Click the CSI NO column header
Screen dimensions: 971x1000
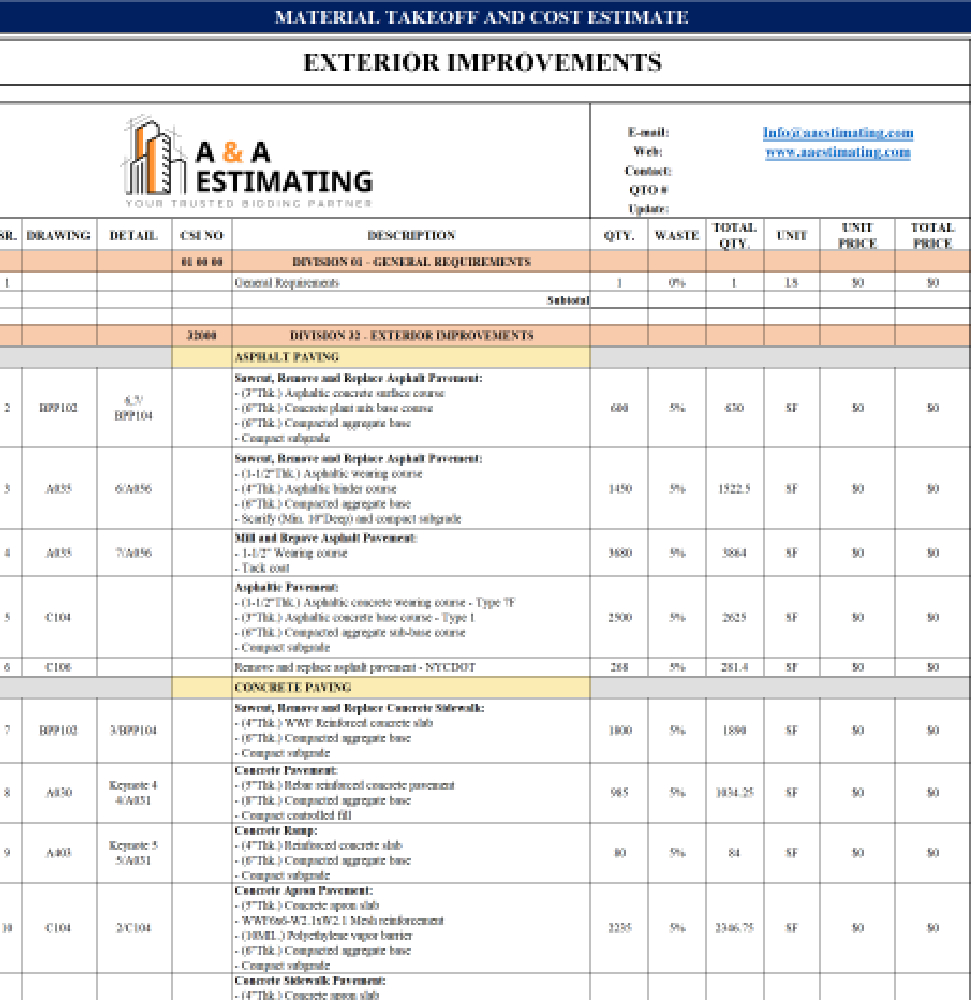201,236
